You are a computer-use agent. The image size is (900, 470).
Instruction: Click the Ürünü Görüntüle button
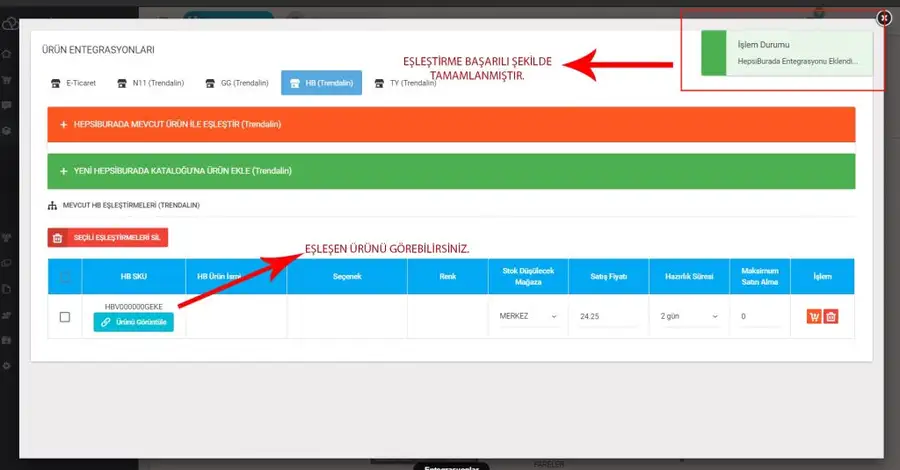[134, 322]
